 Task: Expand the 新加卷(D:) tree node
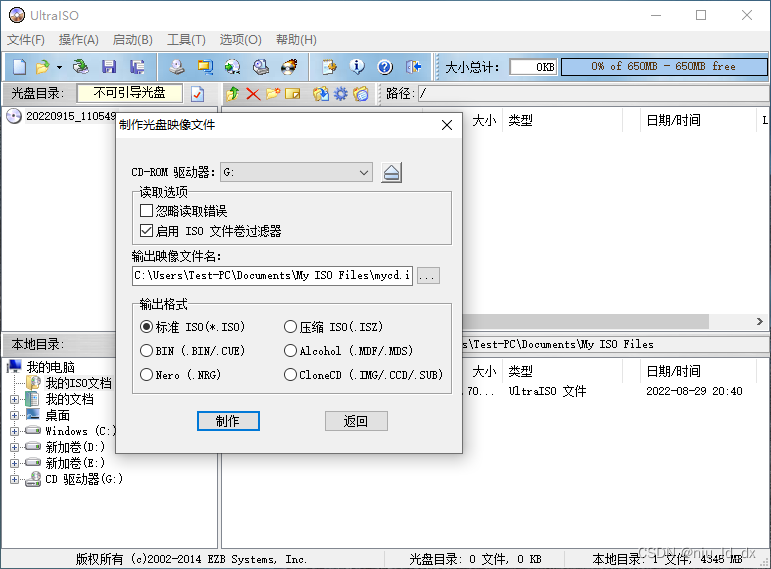pos(14,448)
